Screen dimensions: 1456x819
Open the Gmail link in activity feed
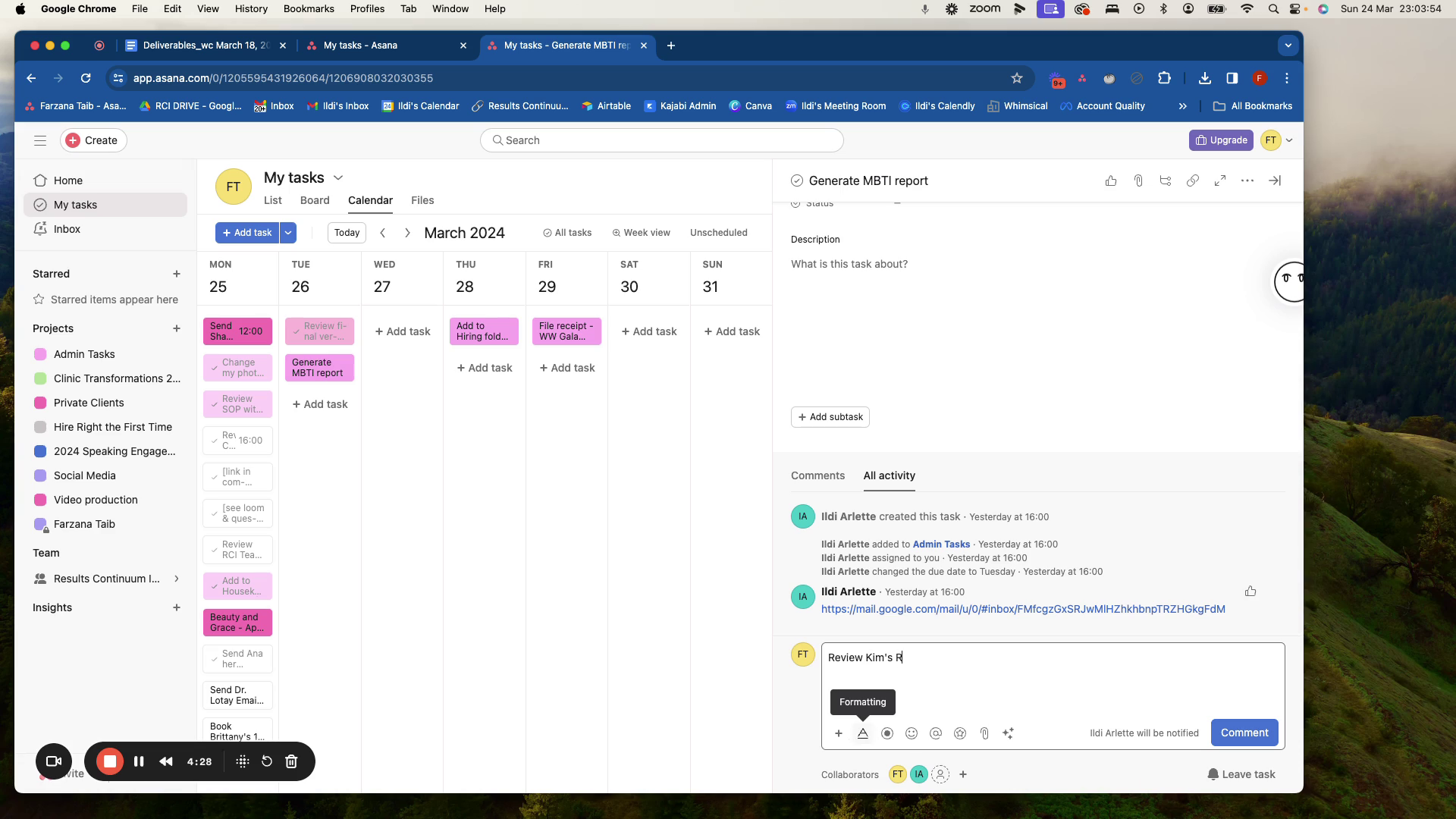(1023, 609)
